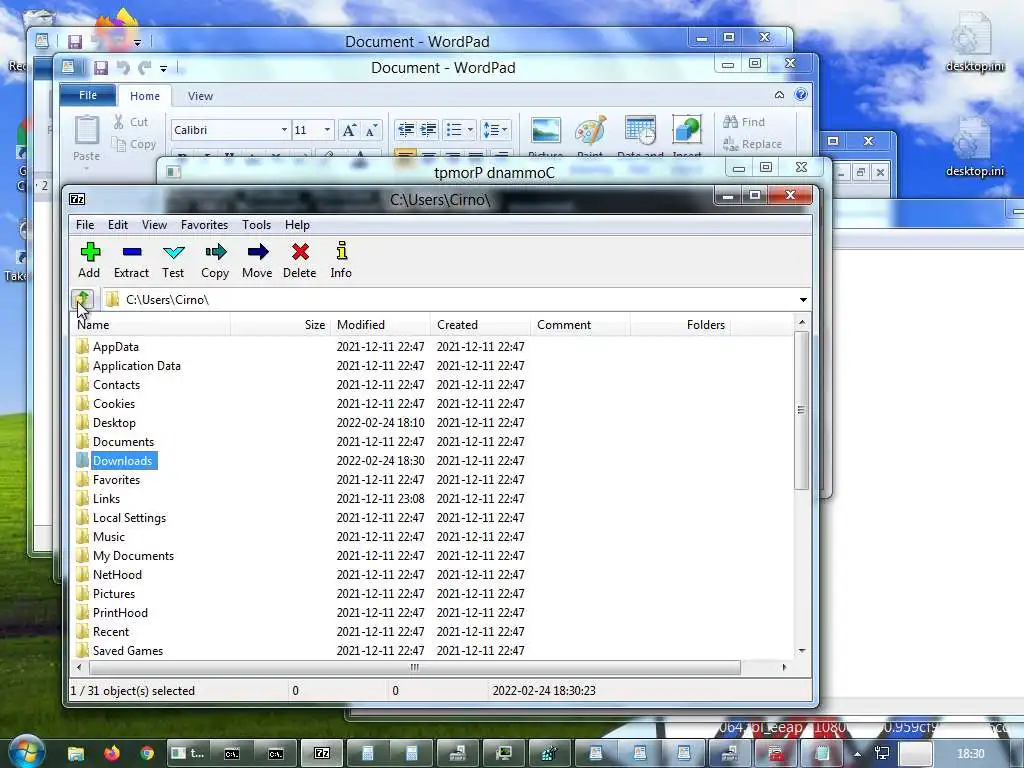Redo in the front WordPad quick access toolbar
Viewport: 1024px width, 768px height.
tap(144, 67)
